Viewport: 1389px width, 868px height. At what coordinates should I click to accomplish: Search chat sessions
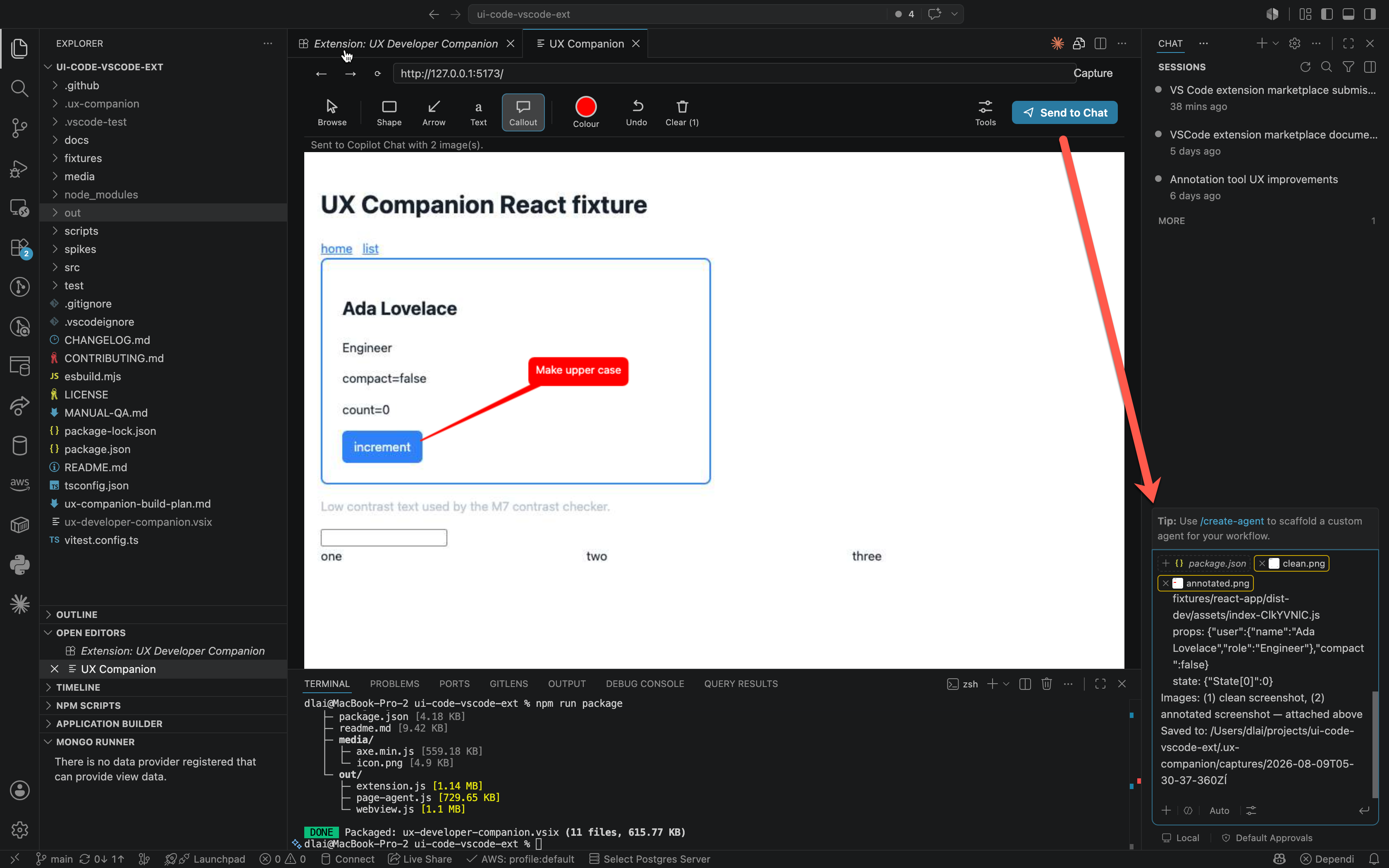tap(1327, 67)
